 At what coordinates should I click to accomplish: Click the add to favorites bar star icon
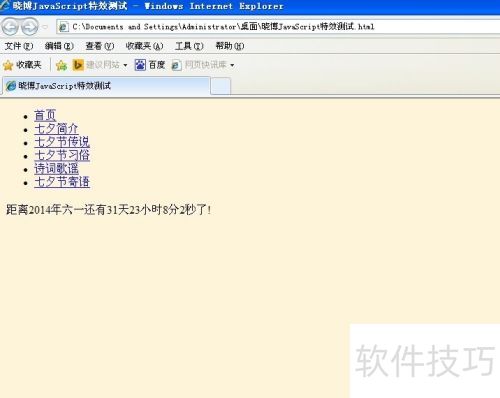pyautogui.click(x=61, y=65)
